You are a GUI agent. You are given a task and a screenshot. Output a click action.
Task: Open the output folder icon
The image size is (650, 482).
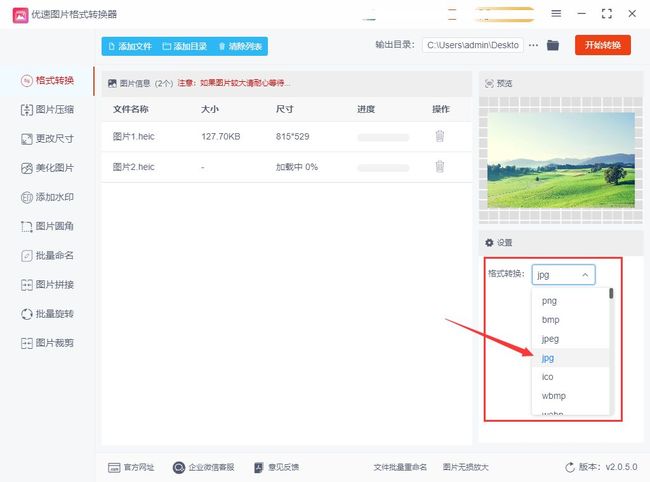[x=553, y=45]
